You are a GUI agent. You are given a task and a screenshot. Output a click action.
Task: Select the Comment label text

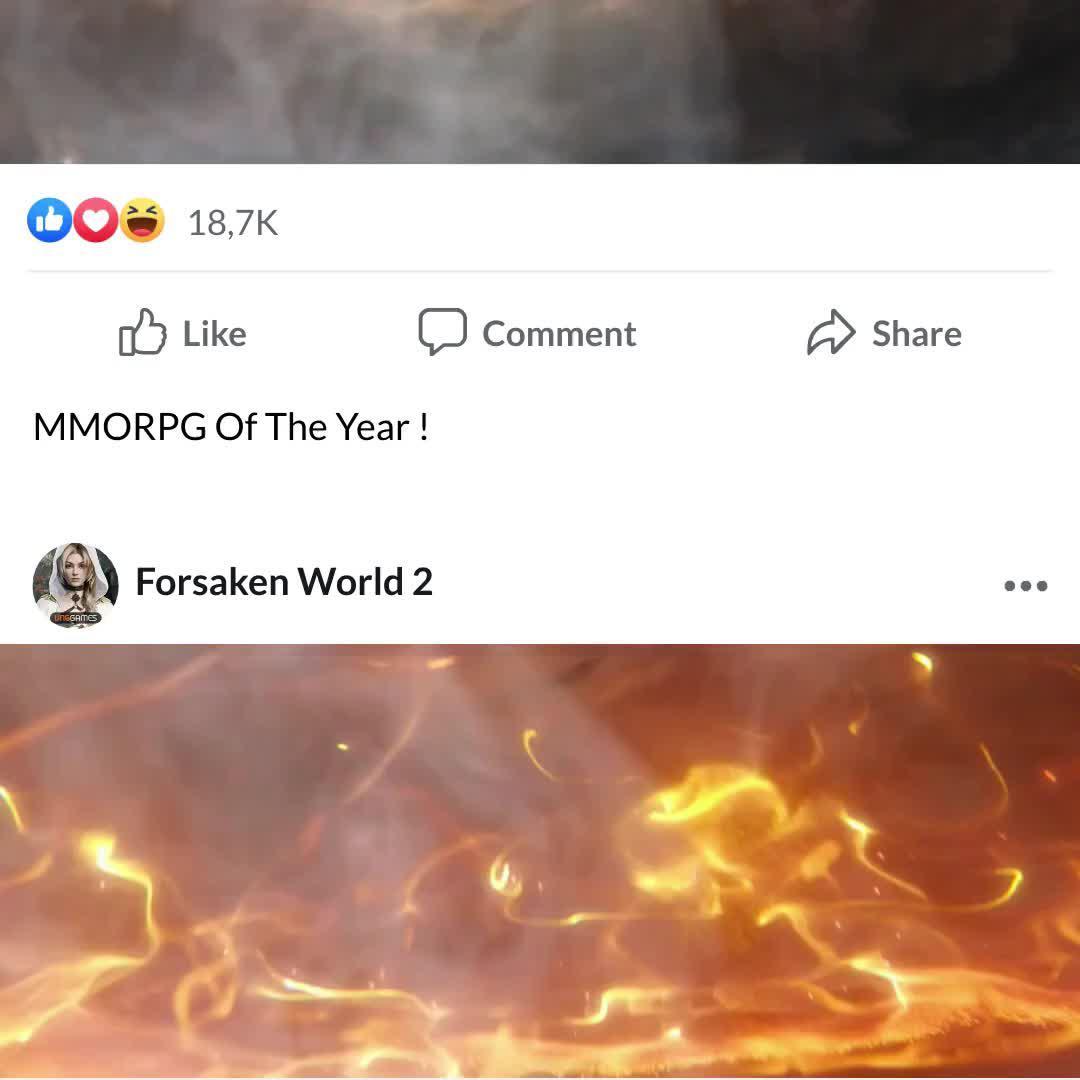(x=559, y=334)
